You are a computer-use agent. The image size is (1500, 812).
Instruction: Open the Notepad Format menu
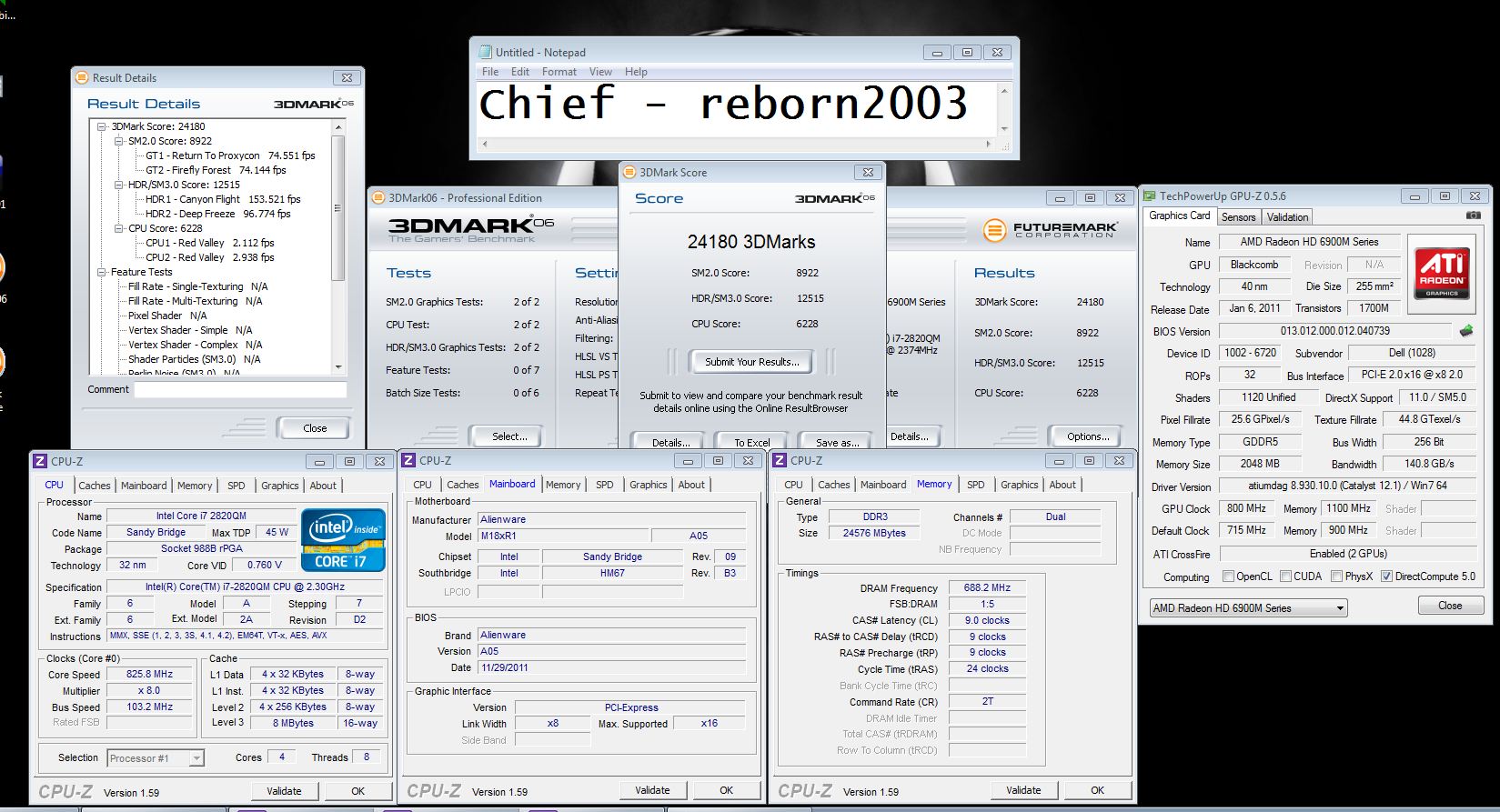pos(559,72)
